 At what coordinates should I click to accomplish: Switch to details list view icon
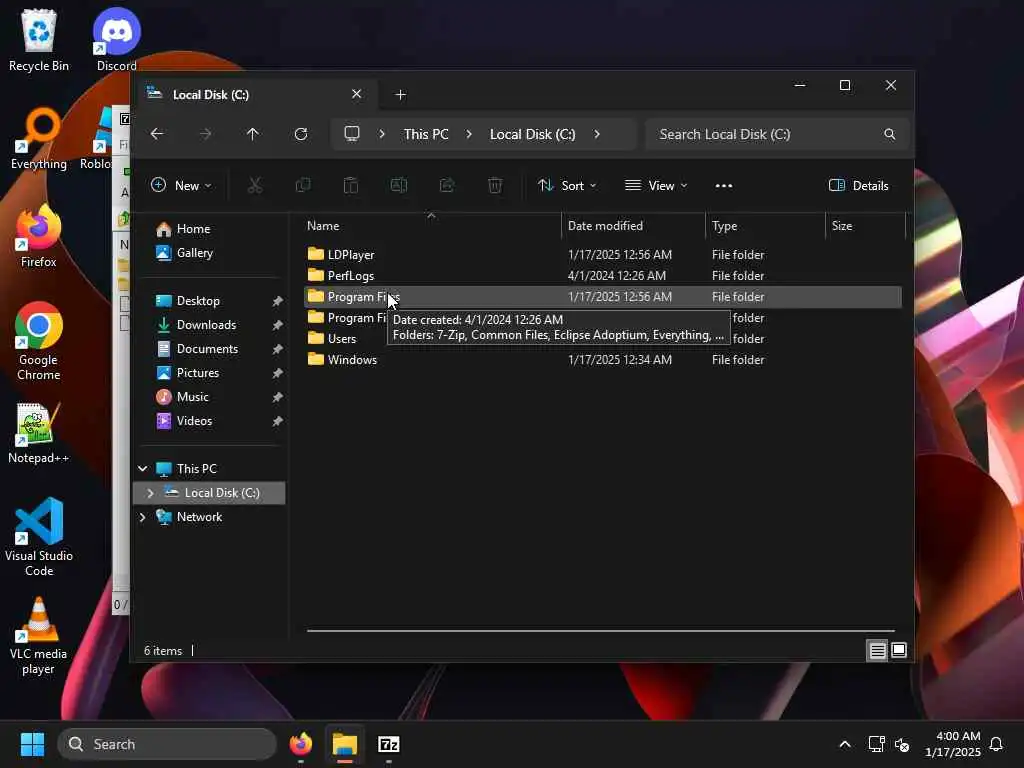pos(878,650)
